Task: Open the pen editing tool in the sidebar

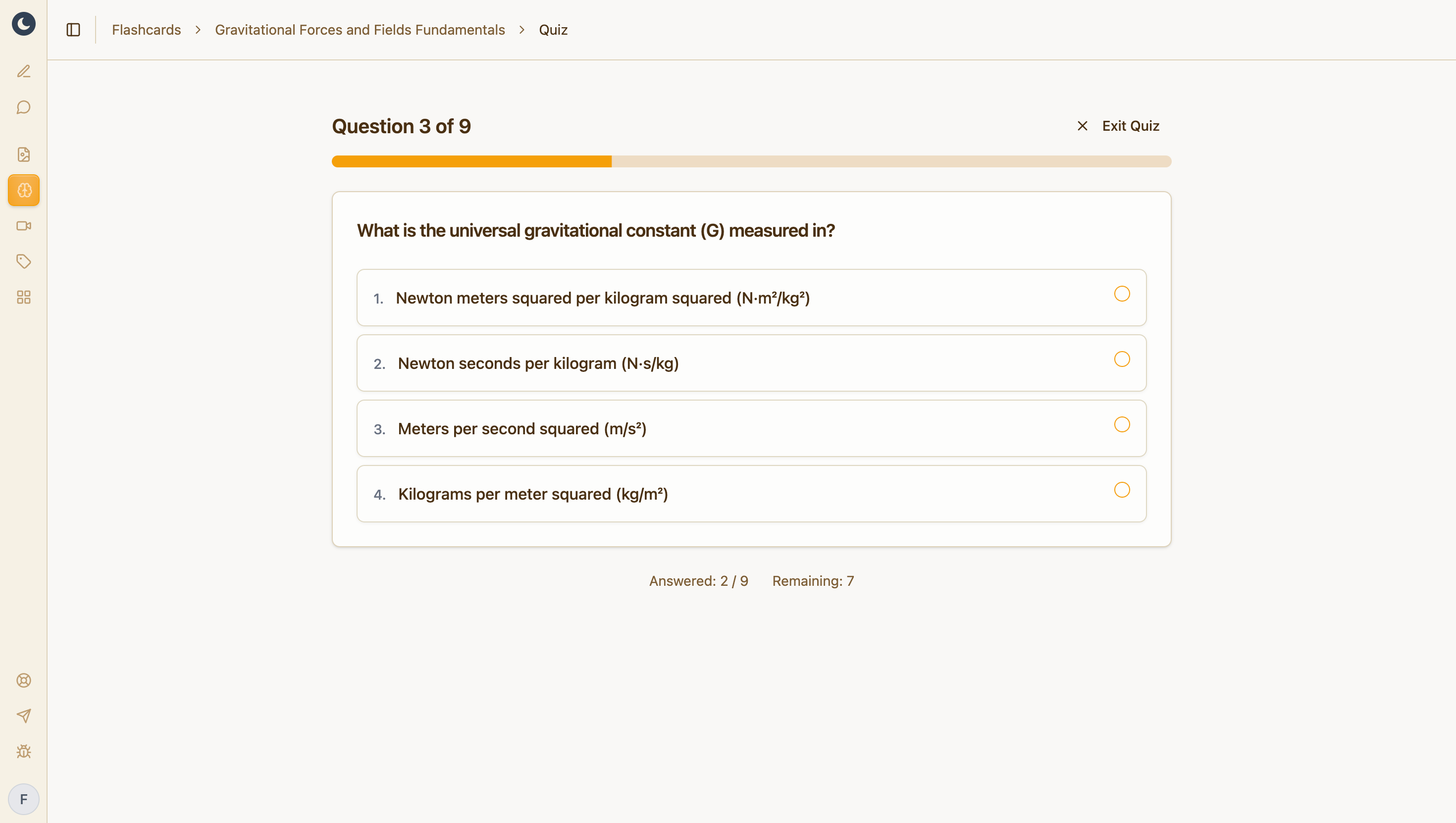Action: tap(23, 71)
